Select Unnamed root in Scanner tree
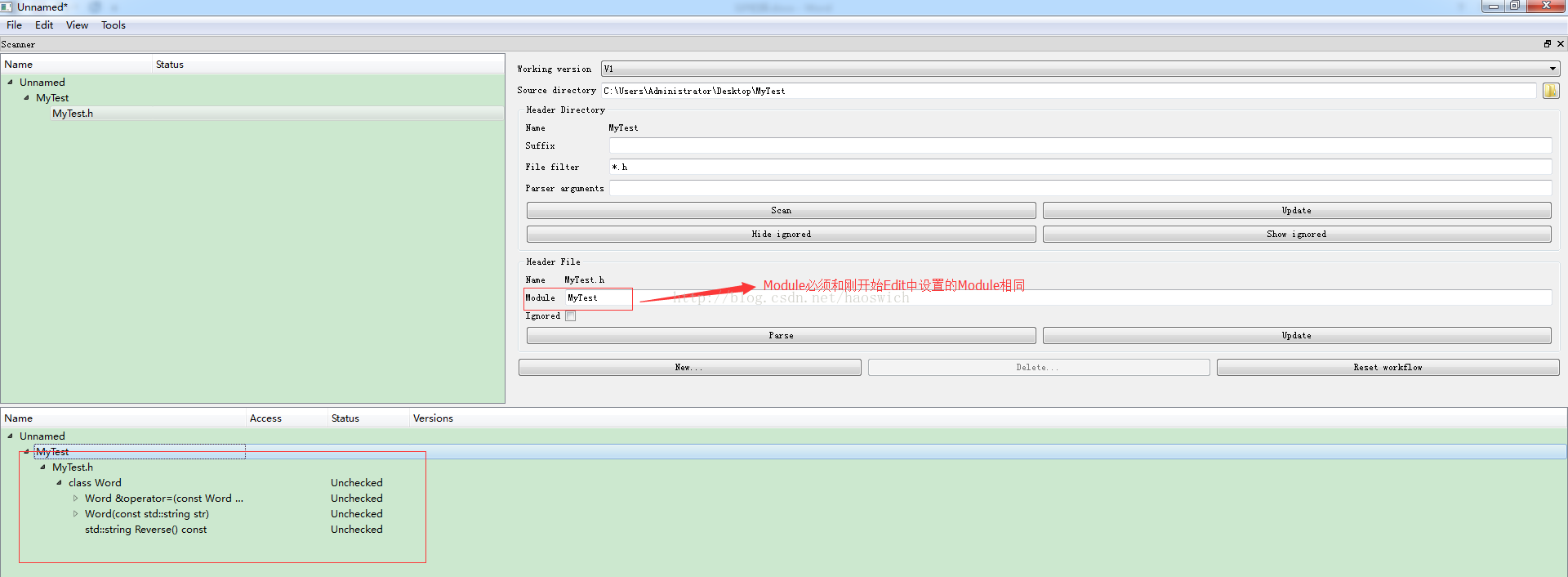The height and width of the screenshot is (577, 1568). tap(42, 83)
